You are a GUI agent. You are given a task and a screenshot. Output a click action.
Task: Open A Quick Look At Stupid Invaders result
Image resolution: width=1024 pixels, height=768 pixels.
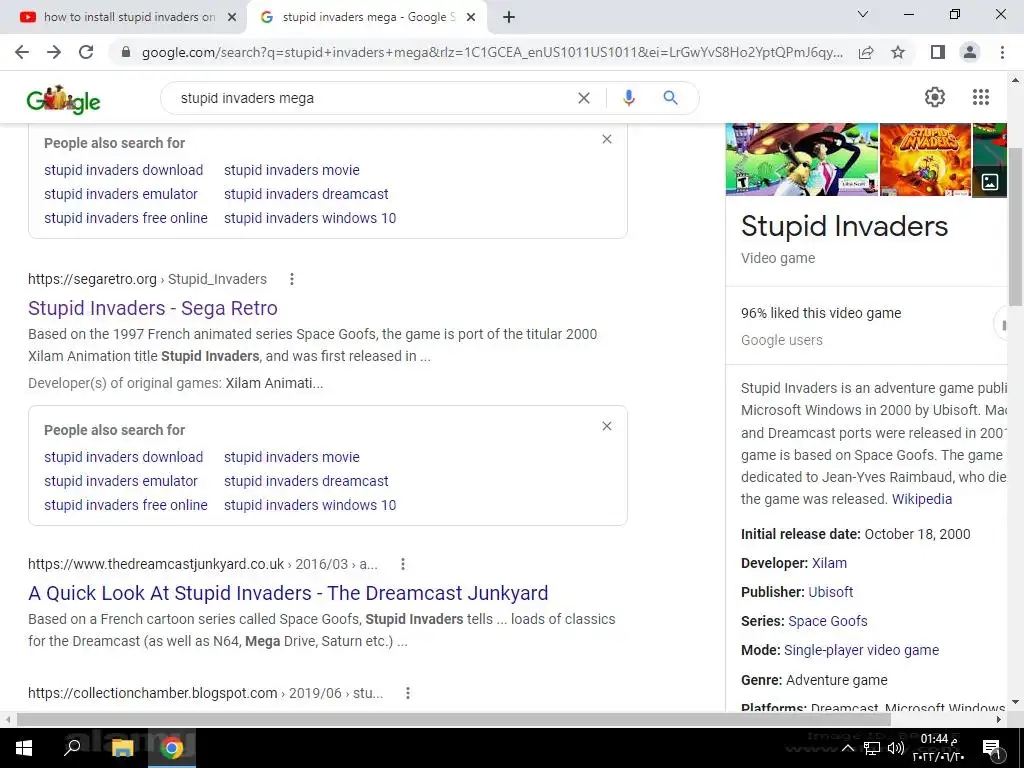pos(288,593)
